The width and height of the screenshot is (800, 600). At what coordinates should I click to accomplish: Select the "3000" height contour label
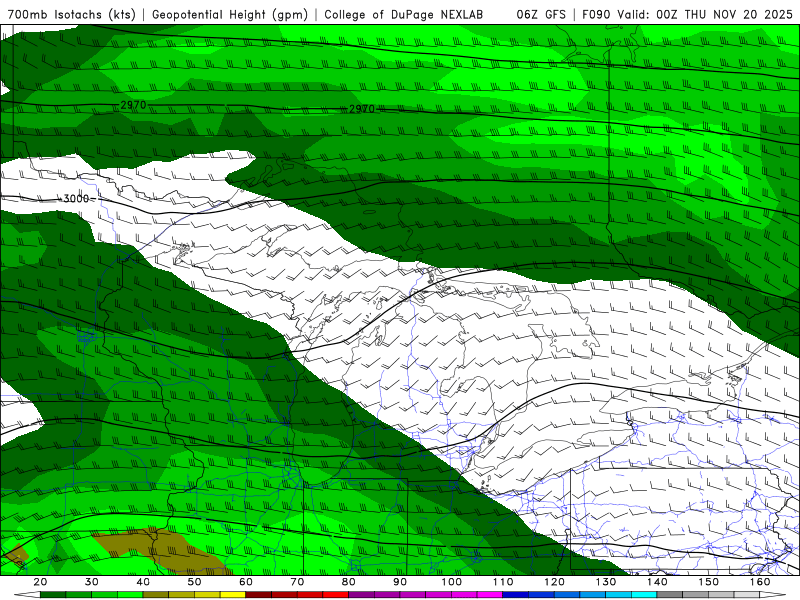[76, 198]
